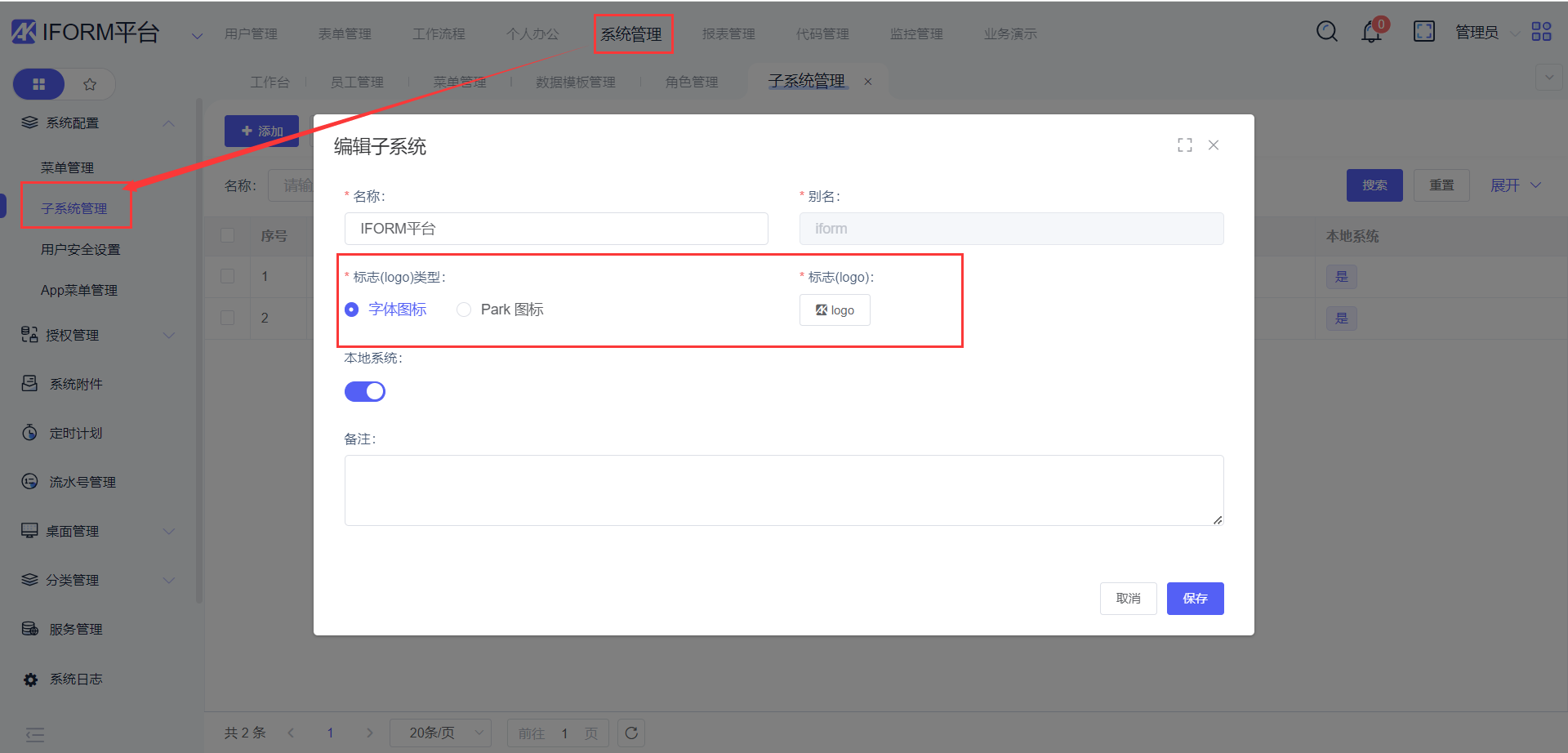
Task: Click the 取消 button
Action: pos(1128,599)
